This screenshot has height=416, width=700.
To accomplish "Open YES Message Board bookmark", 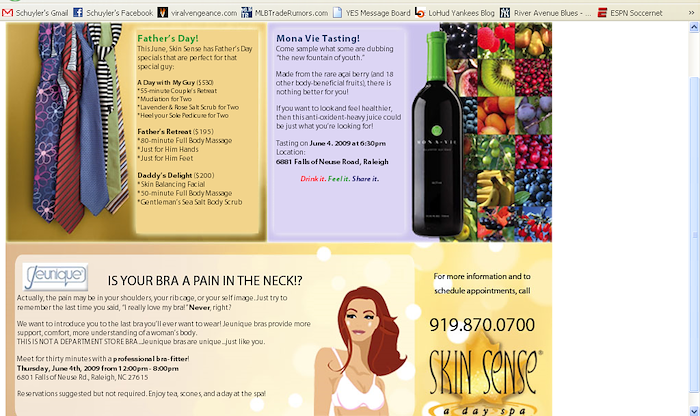I will (378, 13).
